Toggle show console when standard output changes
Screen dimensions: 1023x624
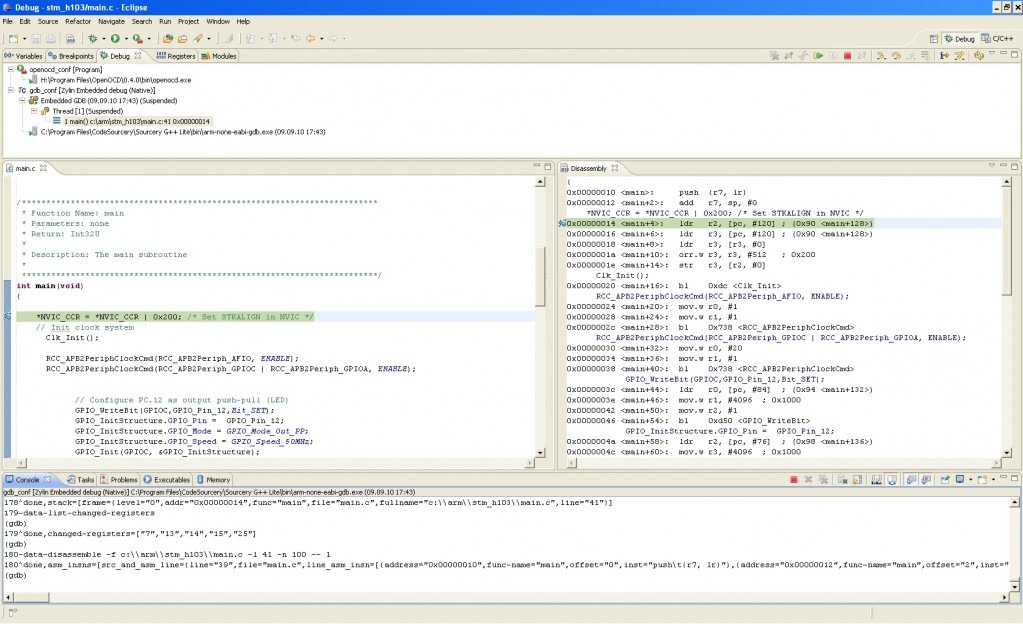tap(911, 480)
